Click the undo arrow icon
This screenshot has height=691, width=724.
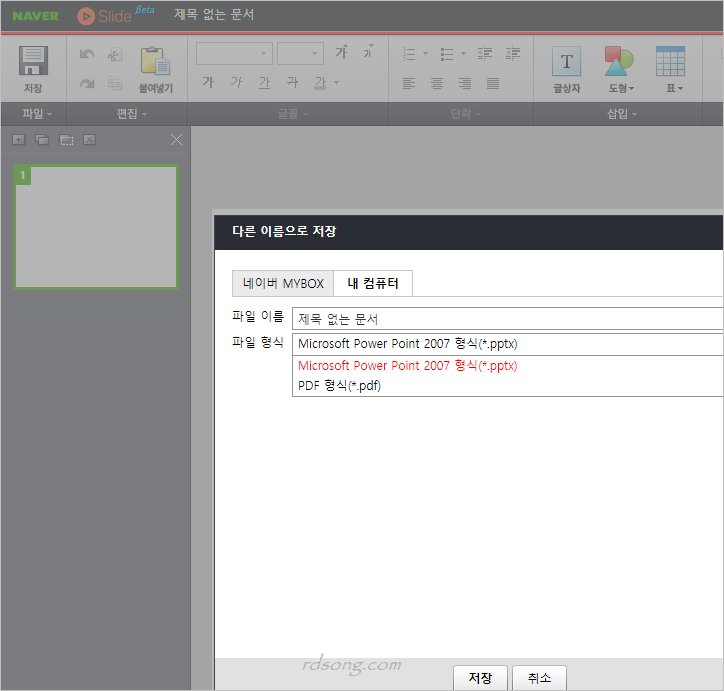87,53
